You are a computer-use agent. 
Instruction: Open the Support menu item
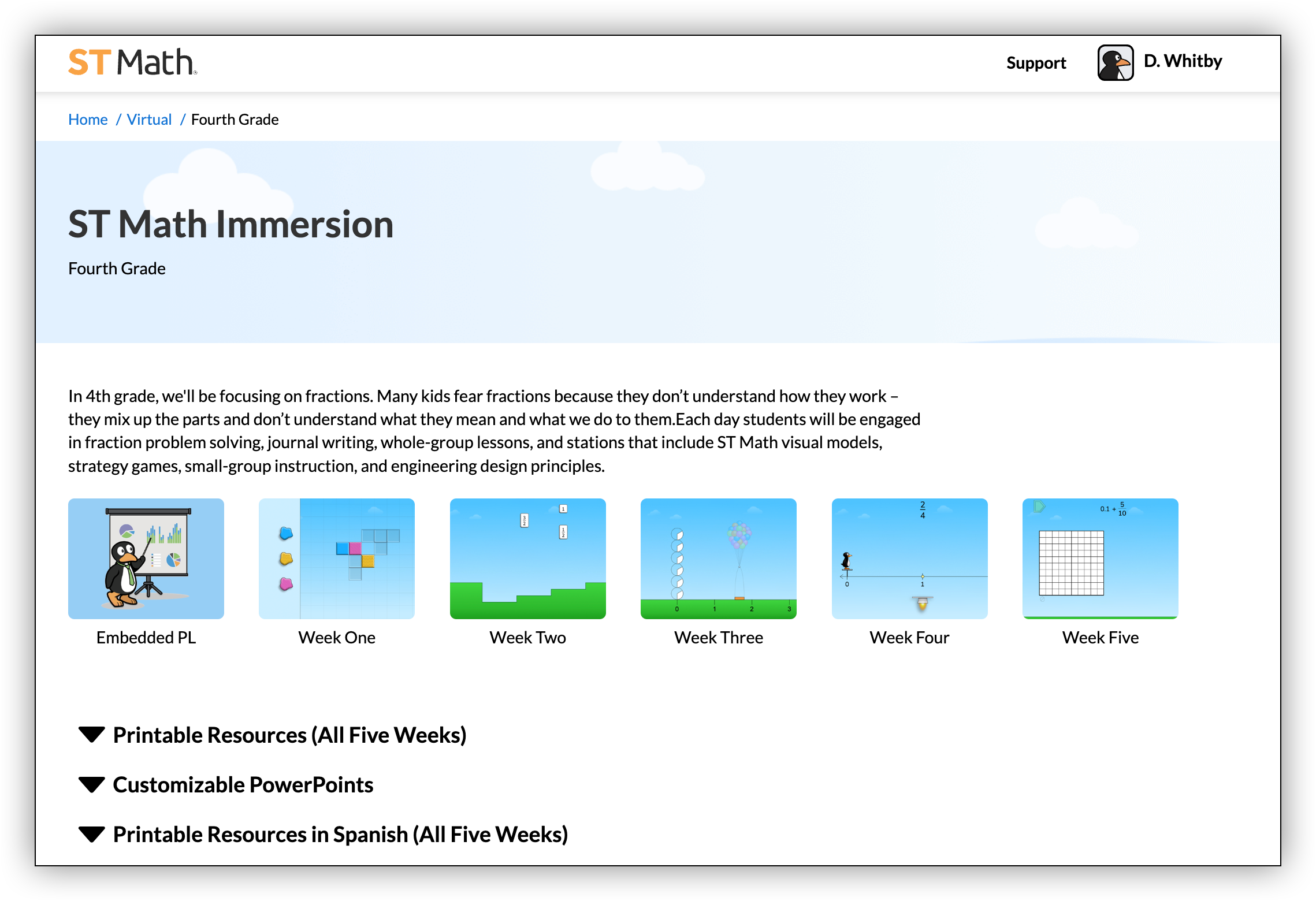click(1036, 62)
